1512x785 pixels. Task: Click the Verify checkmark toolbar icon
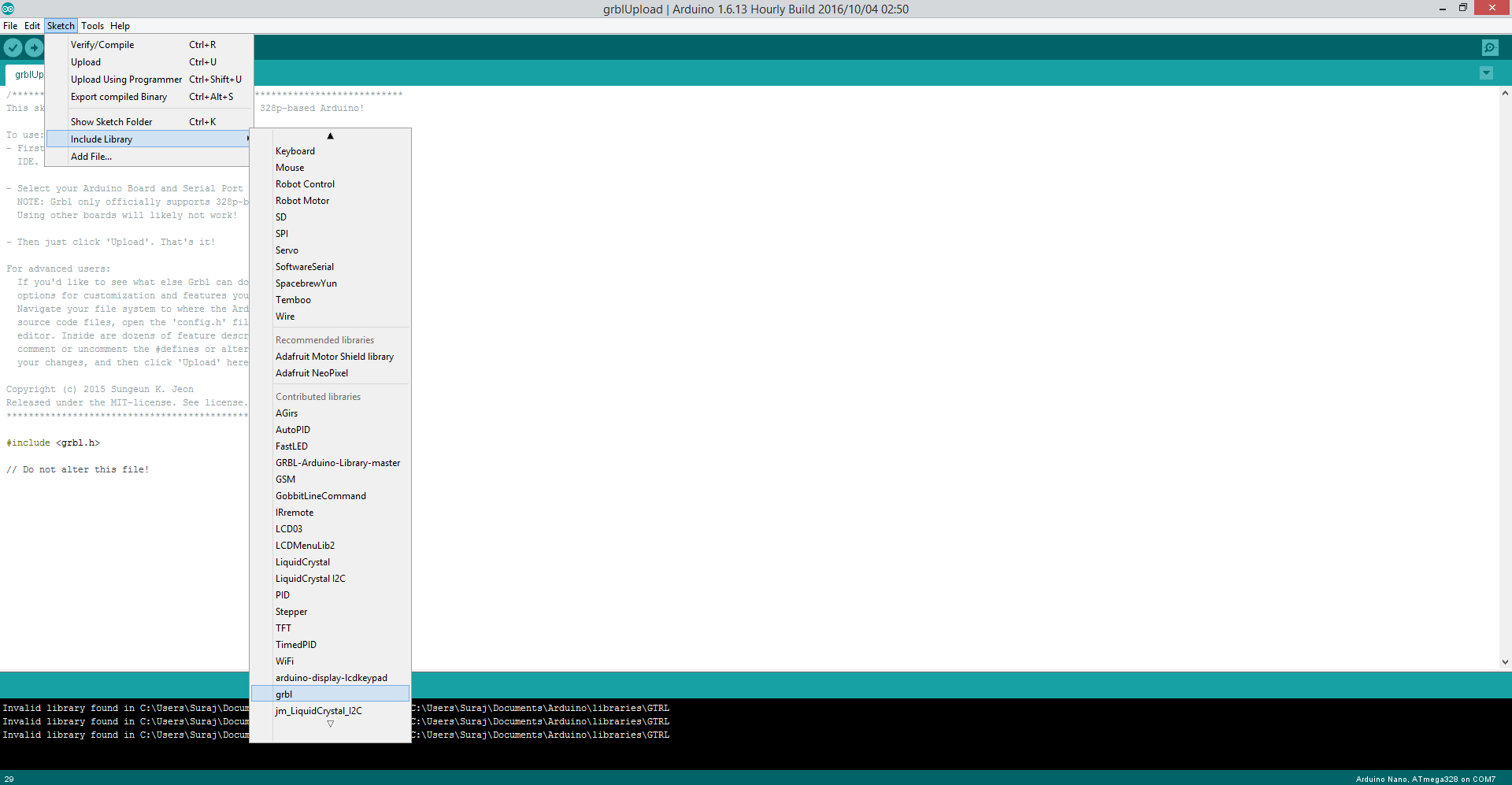point(13,47)
